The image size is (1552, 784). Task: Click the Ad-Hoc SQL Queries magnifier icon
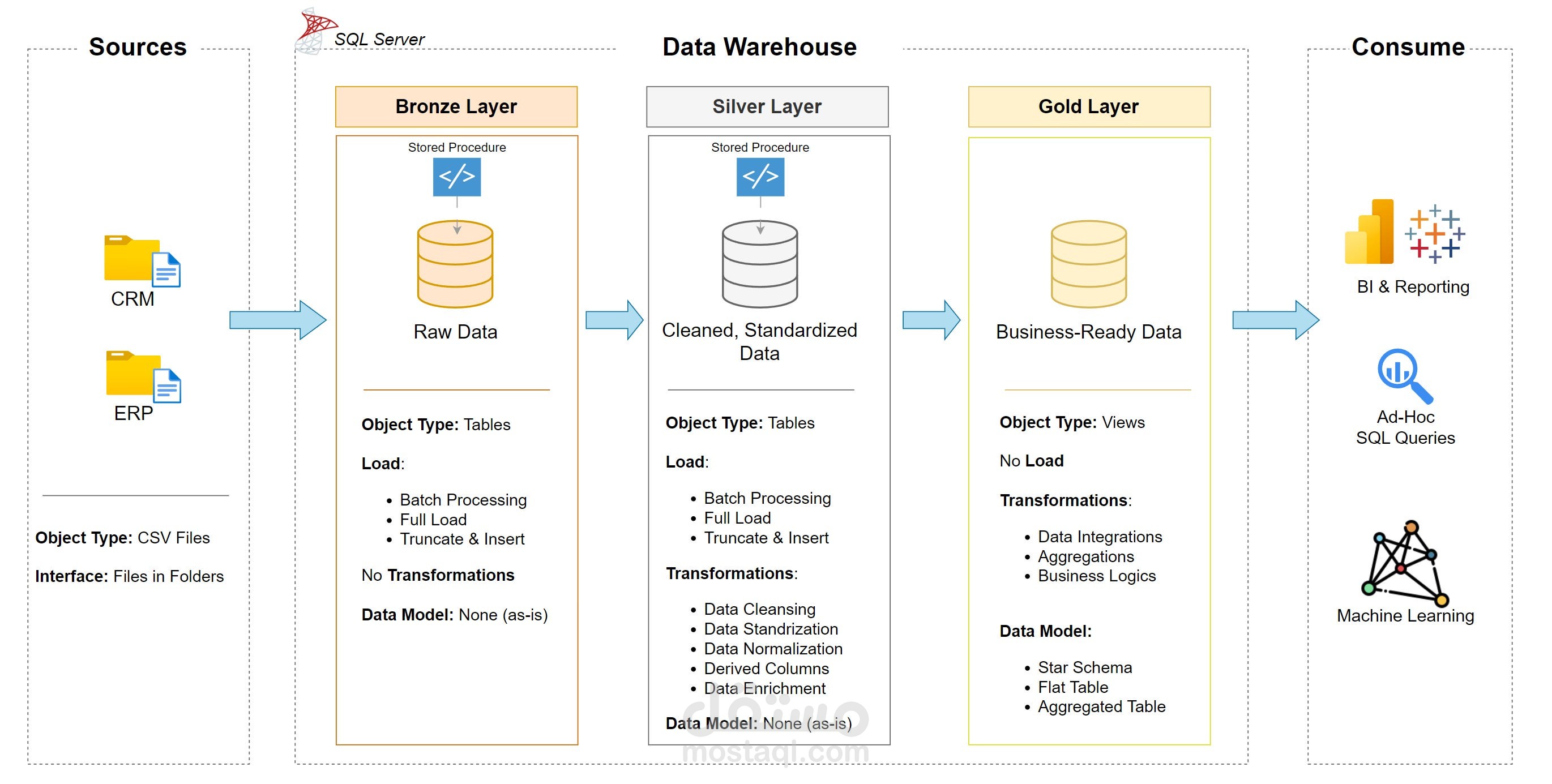coord(1405,376)
